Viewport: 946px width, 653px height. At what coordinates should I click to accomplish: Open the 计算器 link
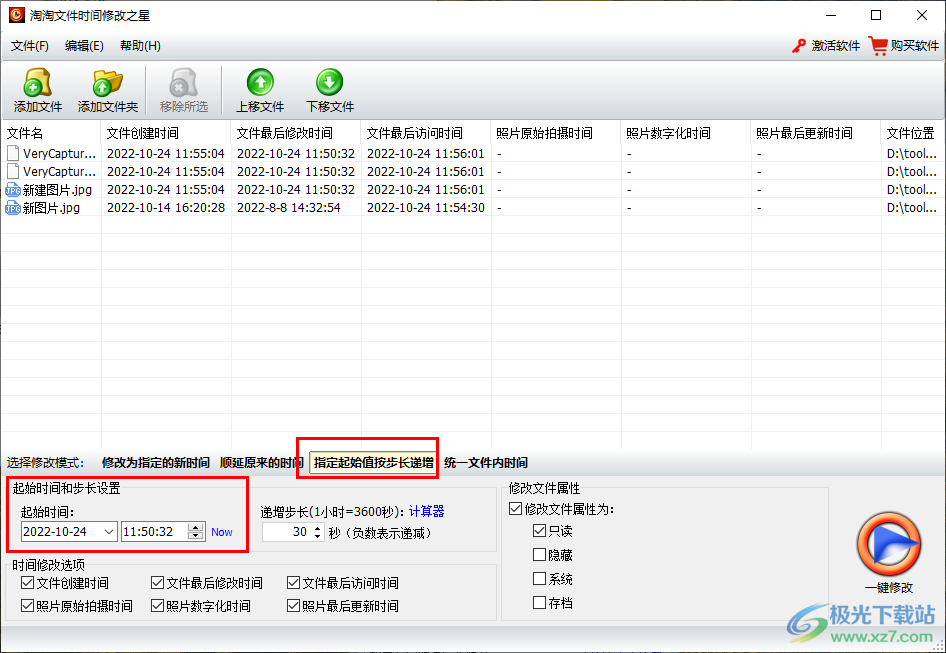(x=427, y=511)
